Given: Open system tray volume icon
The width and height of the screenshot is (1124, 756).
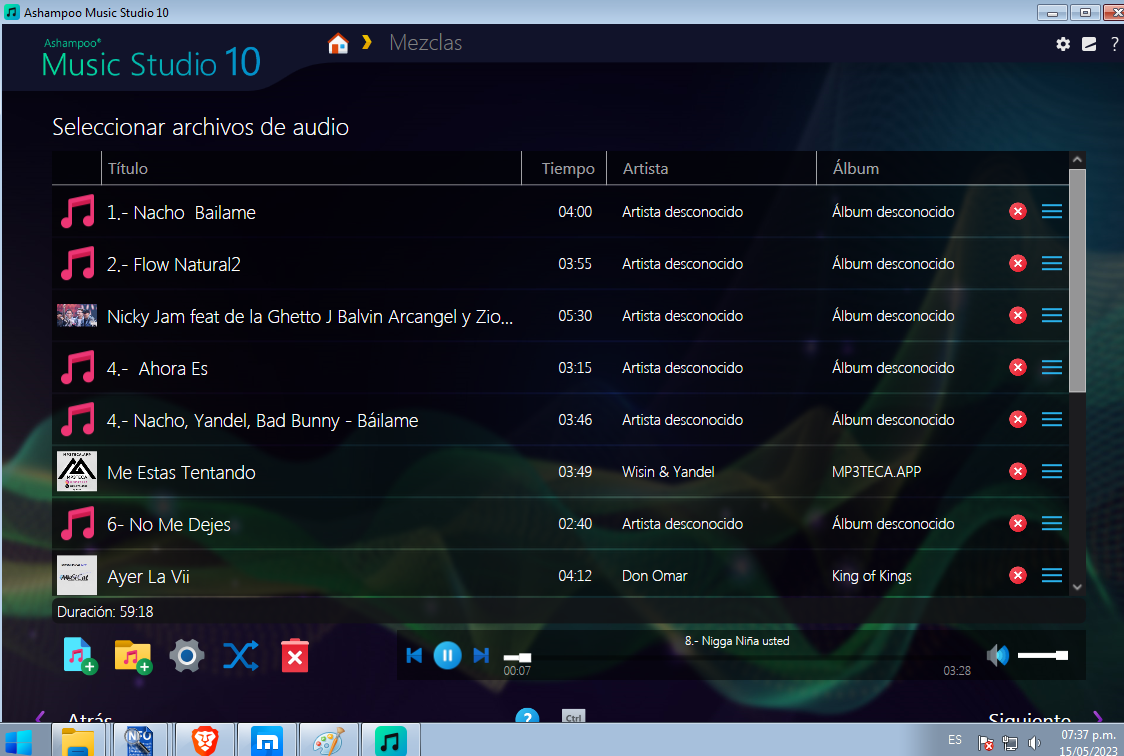Looking at the screenshot, I should click(x=1034, y=743).
